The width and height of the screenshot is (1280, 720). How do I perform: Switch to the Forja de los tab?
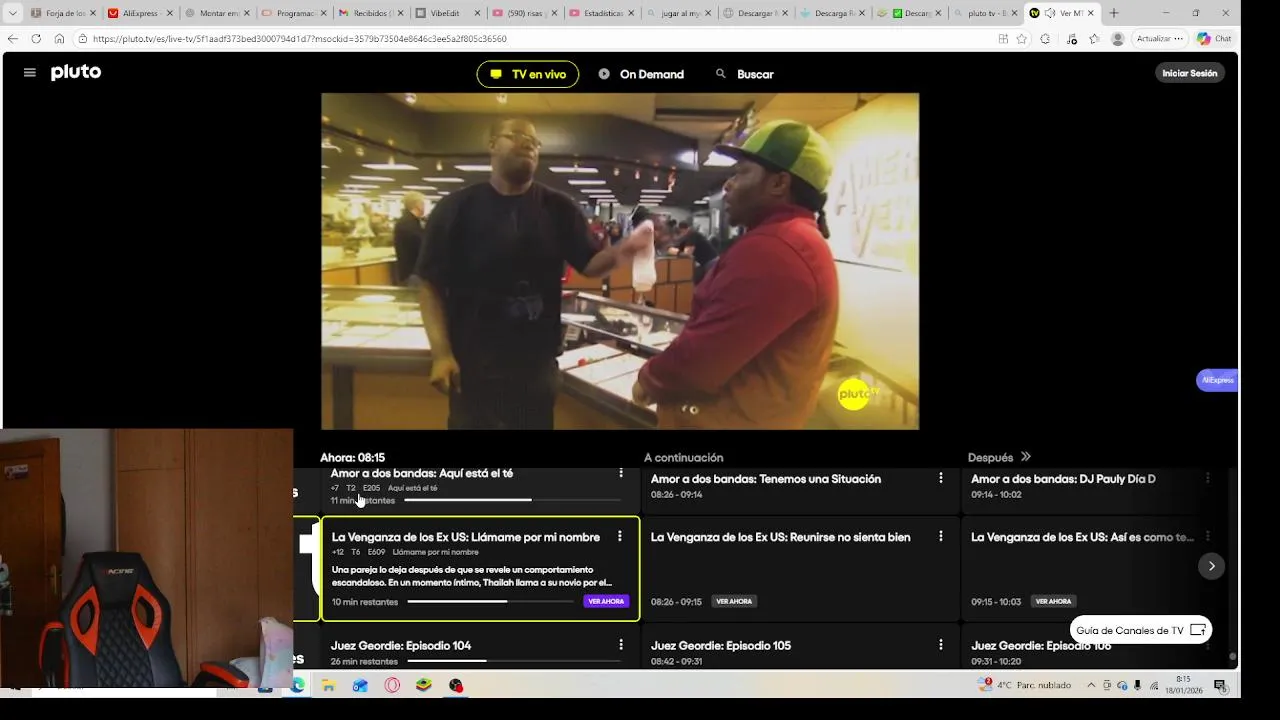pos(61,13)
